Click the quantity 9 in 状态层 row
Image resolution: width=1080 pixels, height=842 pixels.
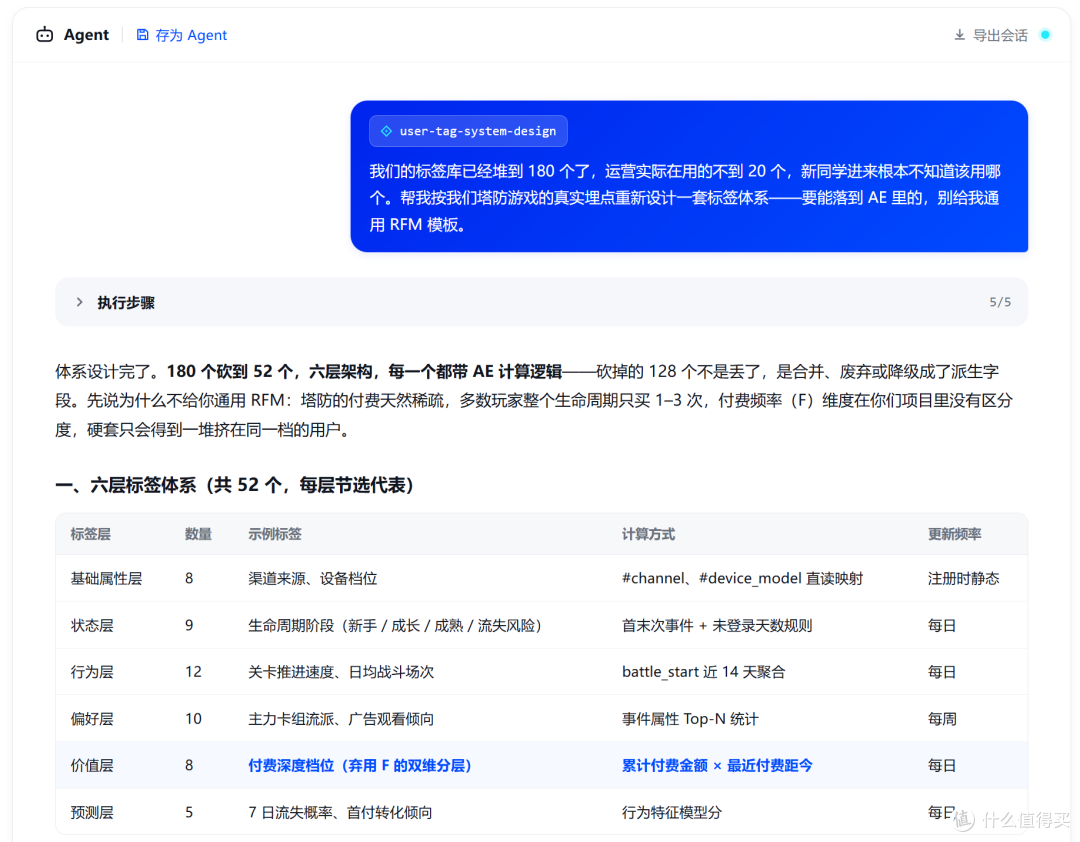pyautogui.click(x=189, y=625)
